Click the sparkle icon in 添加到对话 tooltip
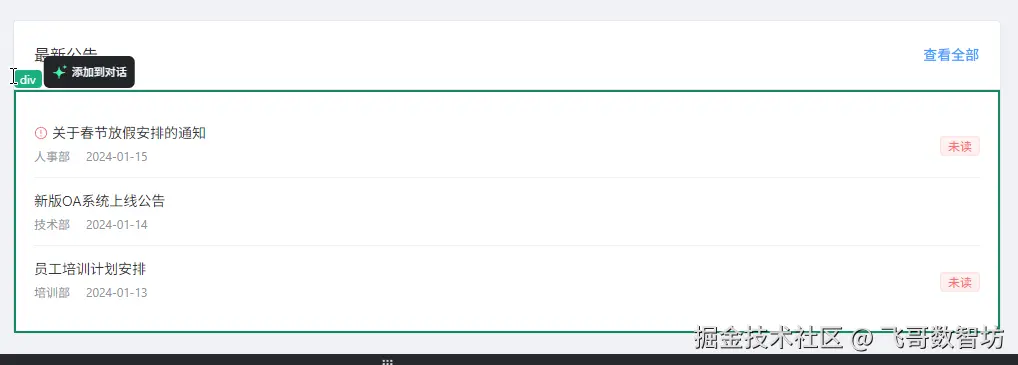Image resolution: width=1018 pixels, height=365 pixels. [60, 72]
